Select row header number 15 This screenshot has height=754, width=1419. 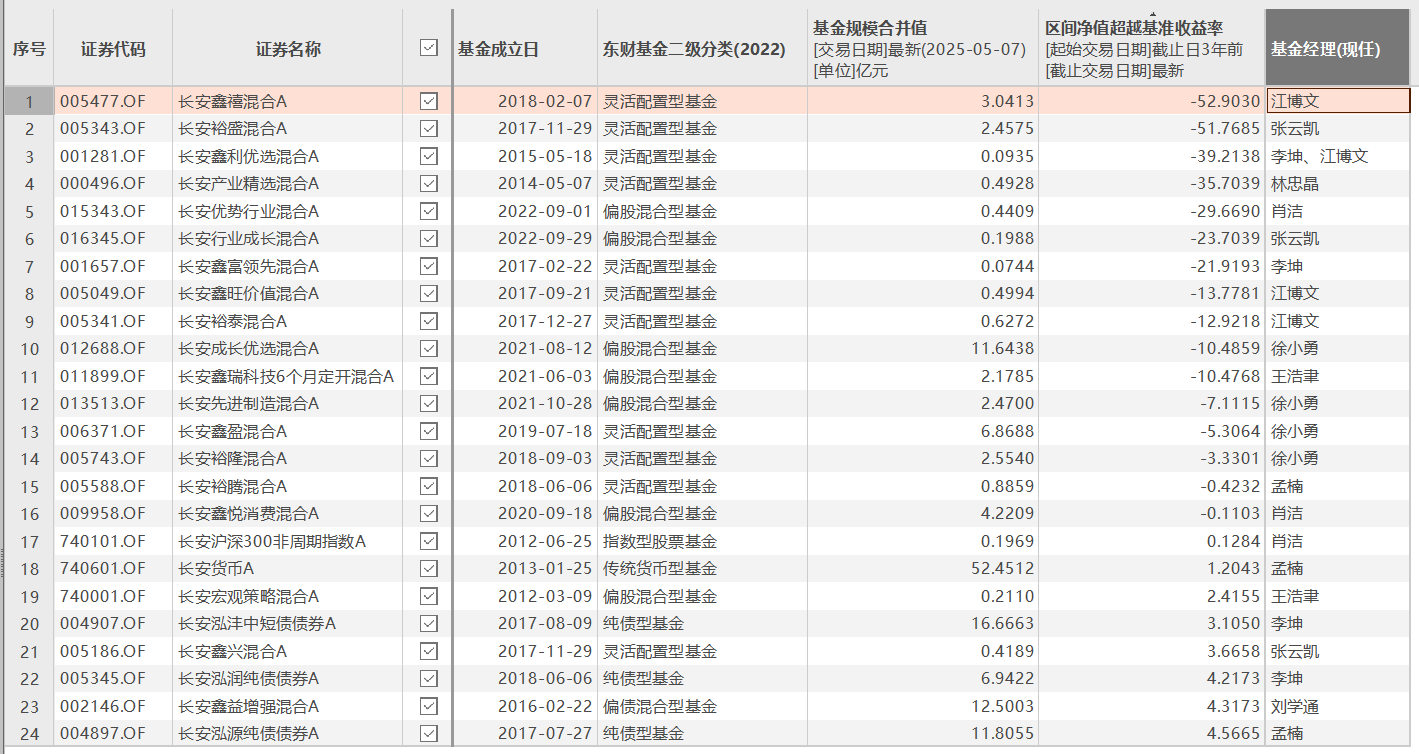coord(29,486)
